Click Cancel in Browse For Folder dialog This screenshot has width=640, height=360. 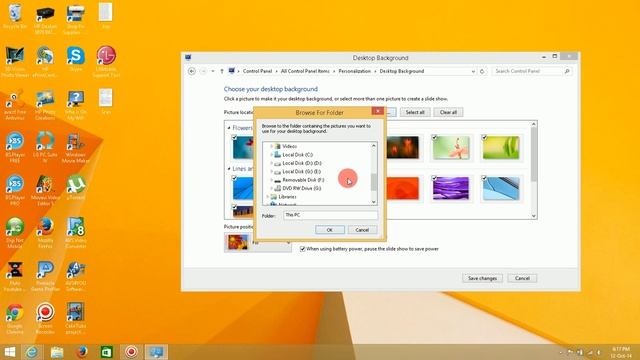[362, 230]
